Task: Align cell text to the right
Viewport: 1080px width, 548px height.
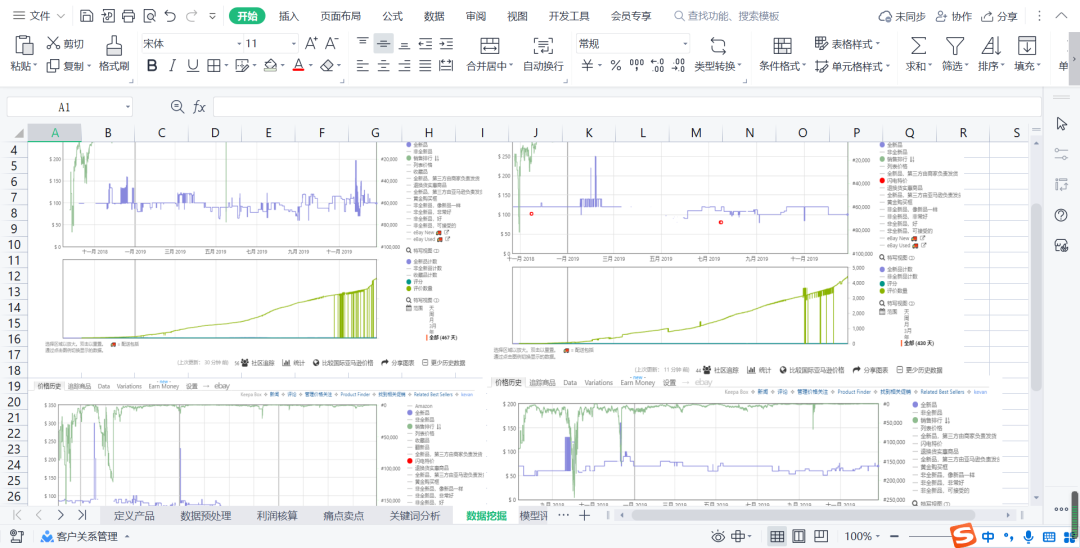Action: tap(404, 66)
